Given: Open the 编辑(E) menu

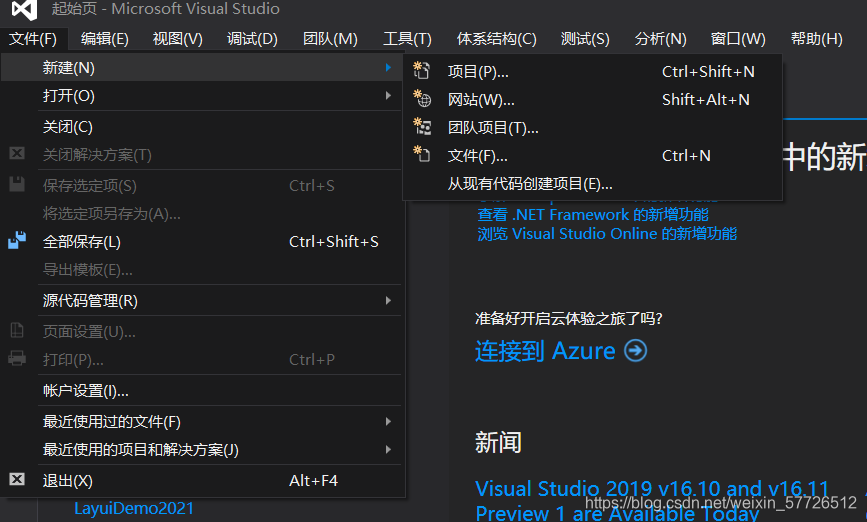Looking at the screenshot, I should pyautogui.click(x=105, y=39).
